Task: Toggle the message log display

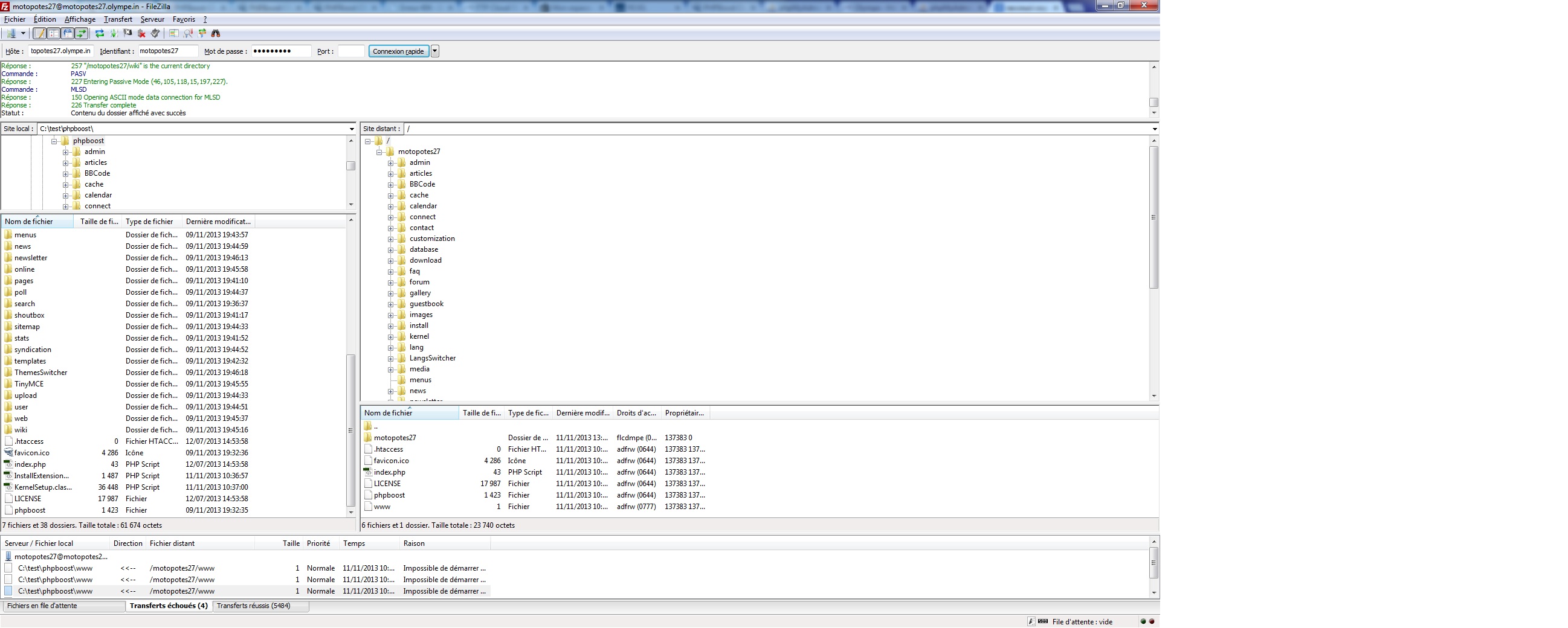Action: click(39, 33)
